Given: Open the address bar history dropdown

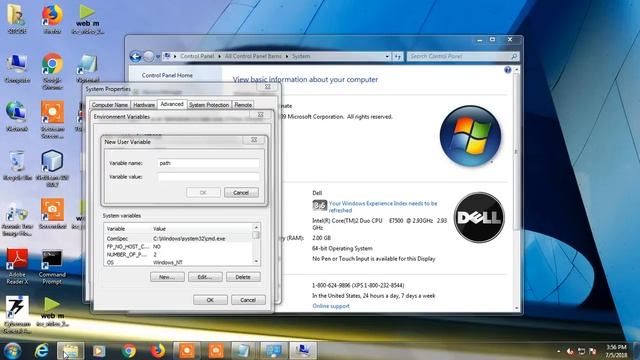Looking at the screenshot, I should click(x=387, y=56).
